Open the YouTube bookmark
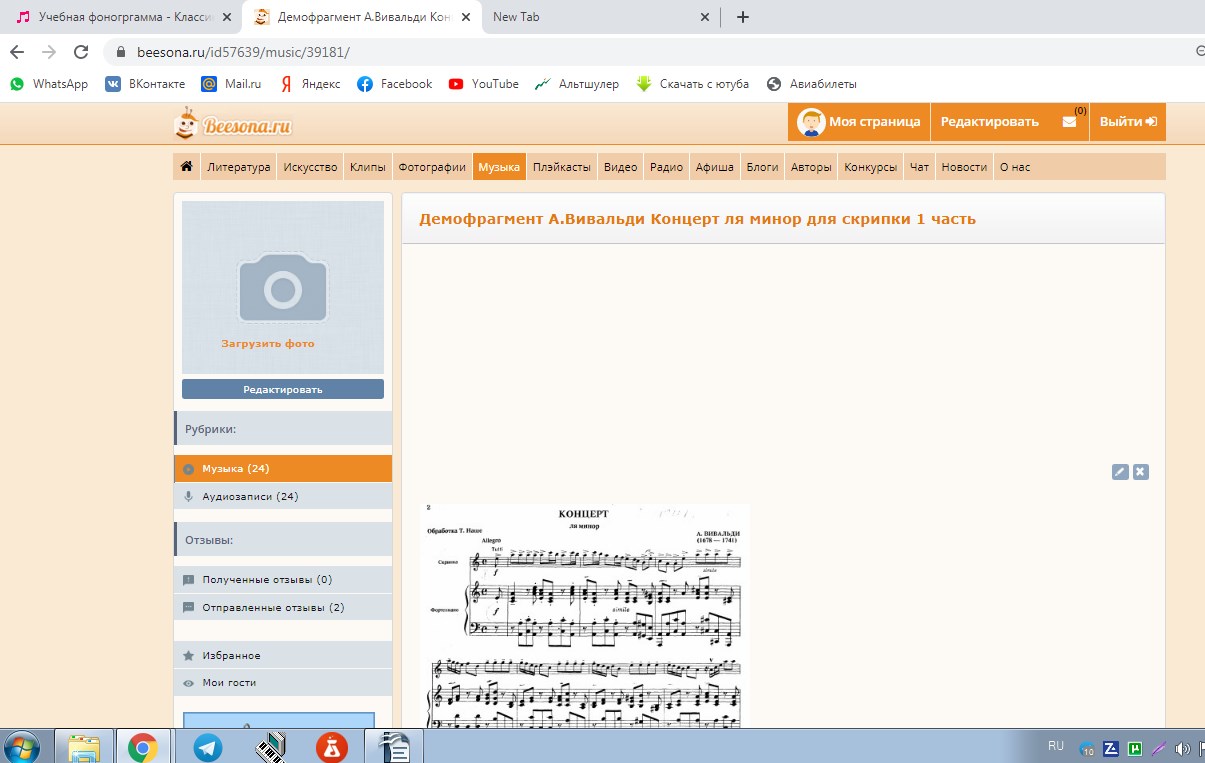 tap(484, 84)
